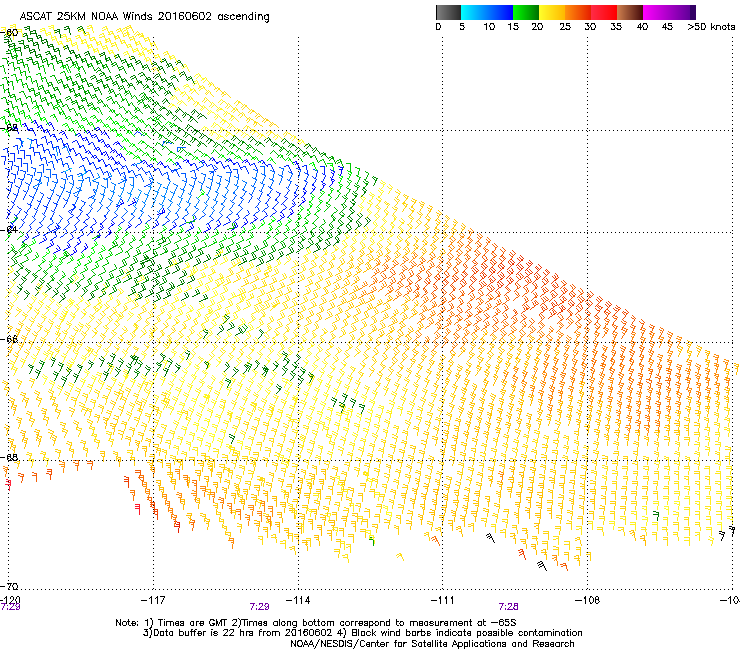Click the "-108" longitude axis label

(587, 600)
